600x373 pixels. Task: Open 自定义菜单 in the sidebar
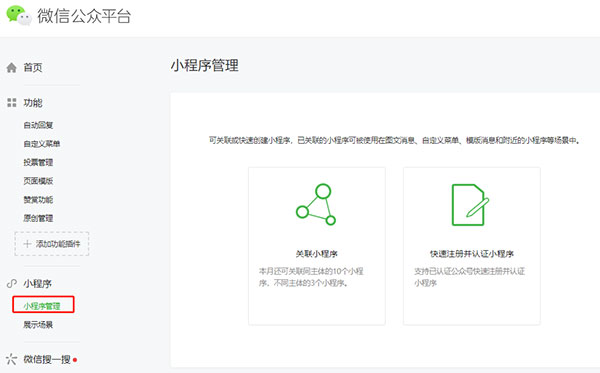click(42, 144)
